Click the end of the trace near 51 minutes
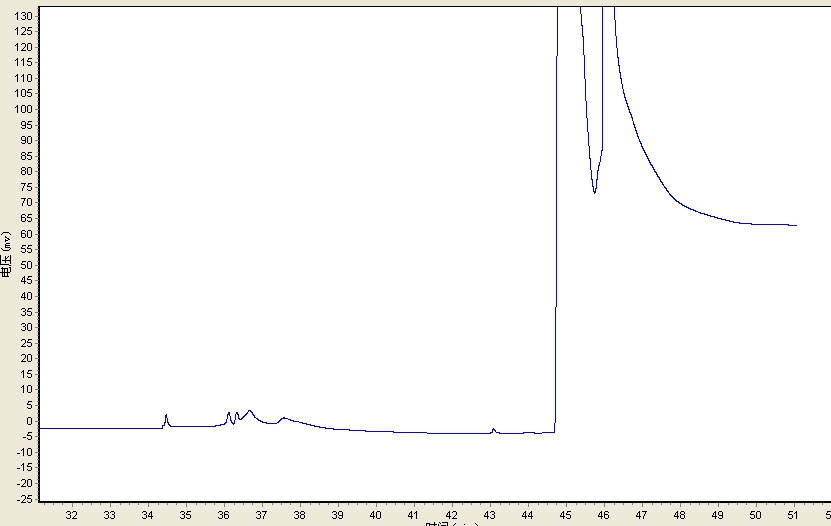The image size is (831, 526). [795, 225]
